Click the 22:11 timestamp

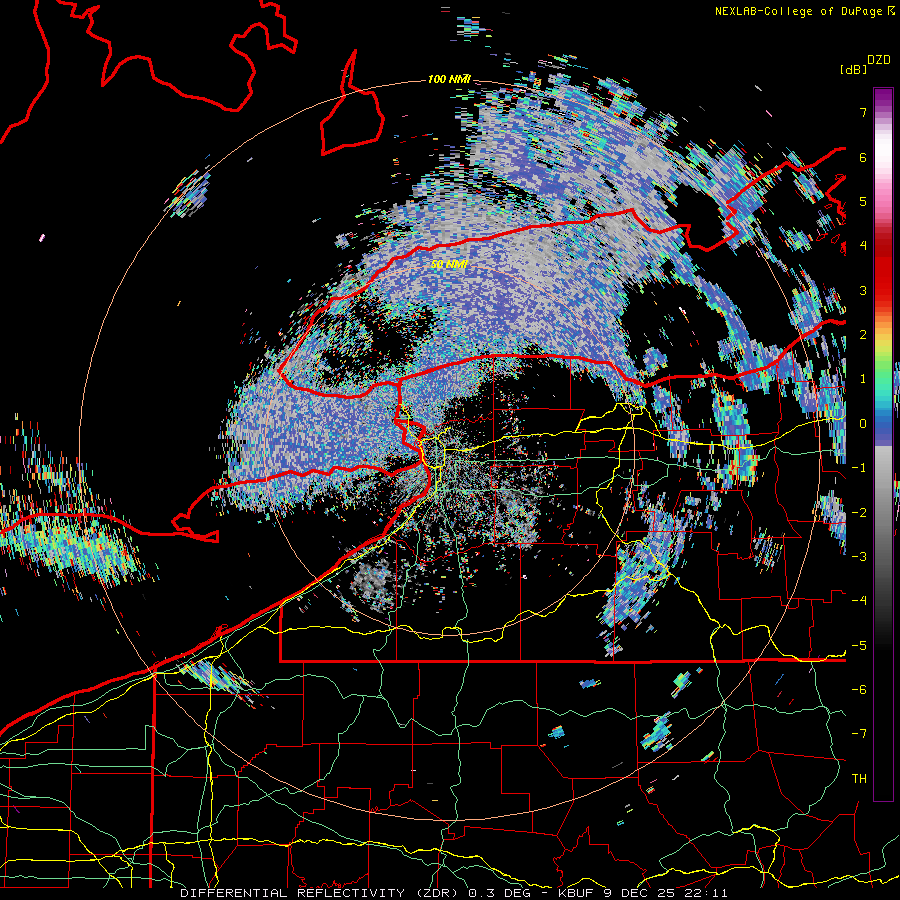point(708,893)
